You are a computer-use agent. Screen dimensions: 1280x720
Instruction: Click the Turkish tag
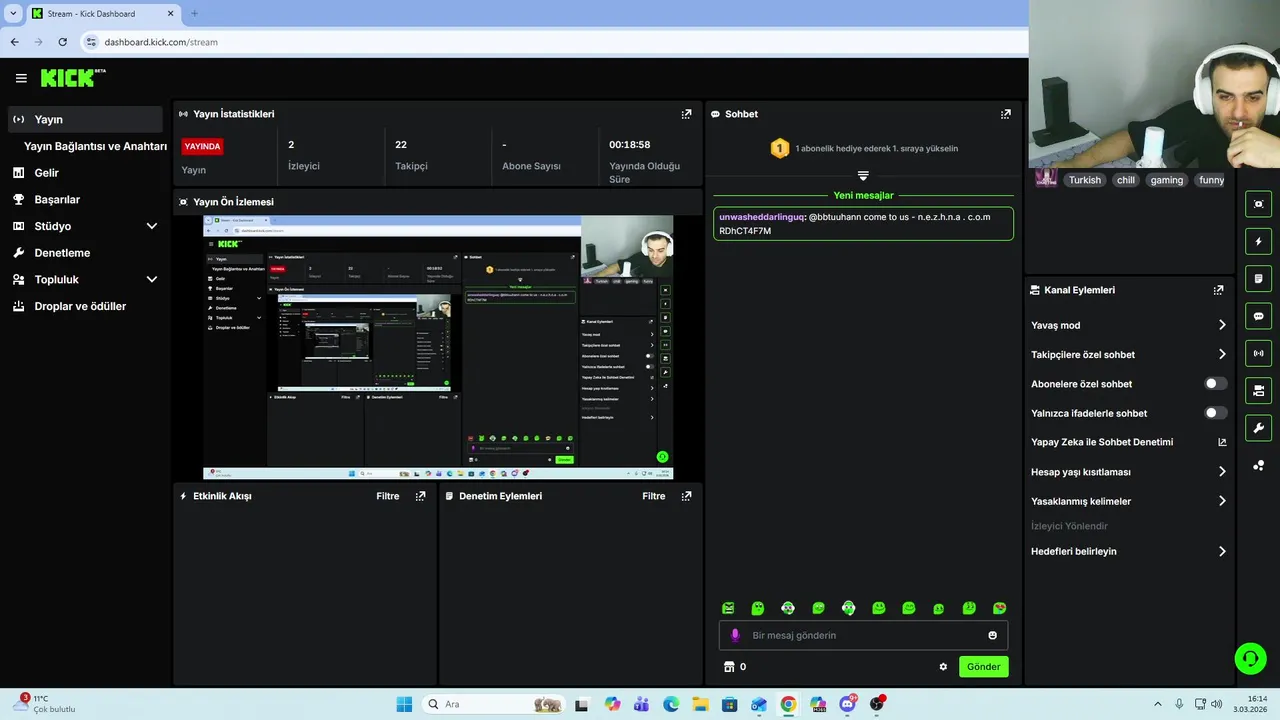coord(1084,180)
